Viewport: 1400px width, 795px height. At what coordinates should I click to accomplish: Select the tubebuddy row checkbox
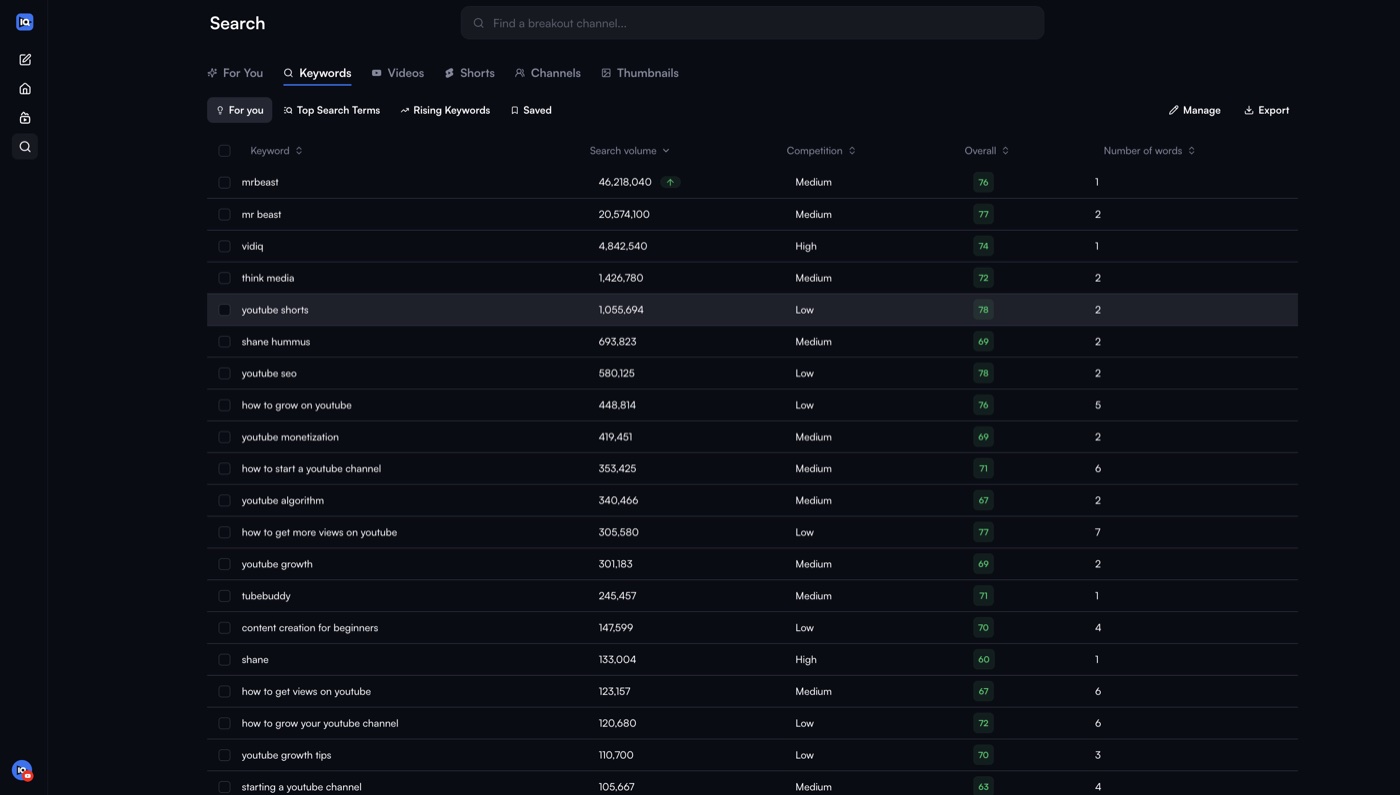tap(224, 596)
